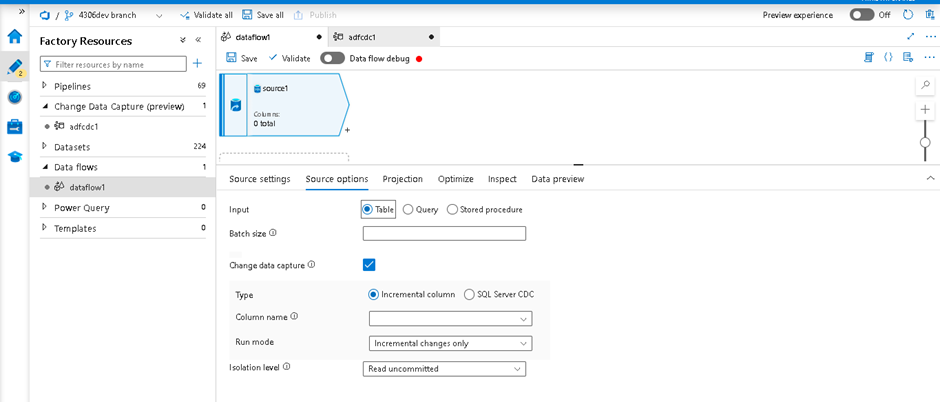Collapse the Data flows node

coord(44,167)
